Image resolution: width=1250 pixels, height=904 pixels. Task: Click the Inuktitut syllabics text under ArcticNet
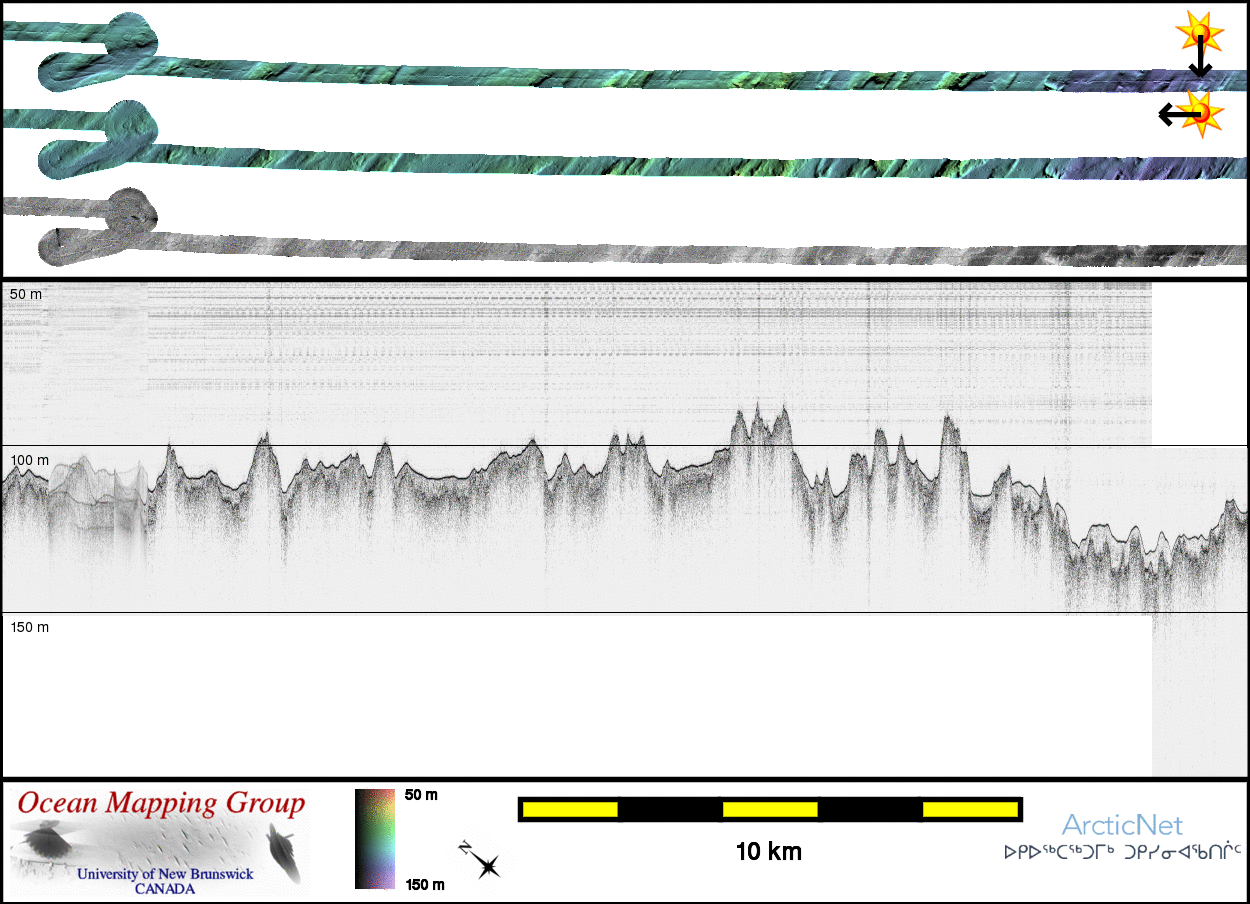[x=1122, y=853]
